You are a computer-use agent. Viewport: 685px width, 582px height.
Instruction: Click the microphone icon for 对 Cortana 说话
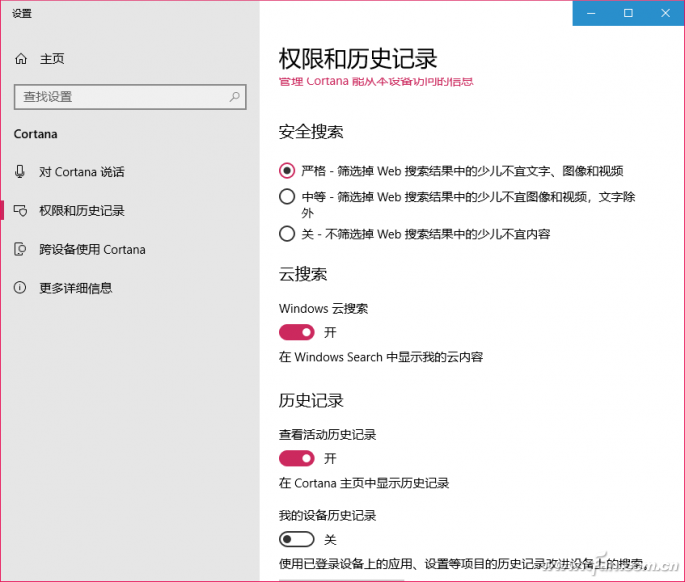[20, 172]
